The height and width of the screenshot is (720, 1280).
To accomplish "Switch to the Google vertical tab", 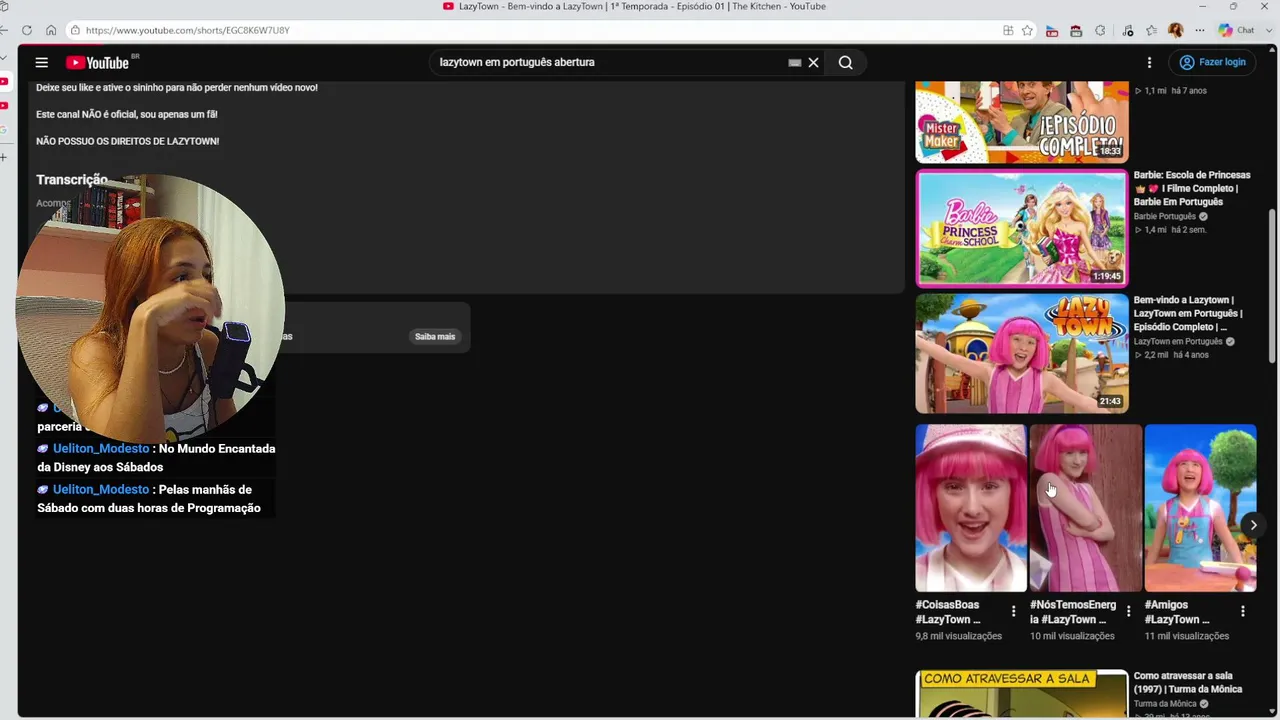I will click(x=4, y=130).
